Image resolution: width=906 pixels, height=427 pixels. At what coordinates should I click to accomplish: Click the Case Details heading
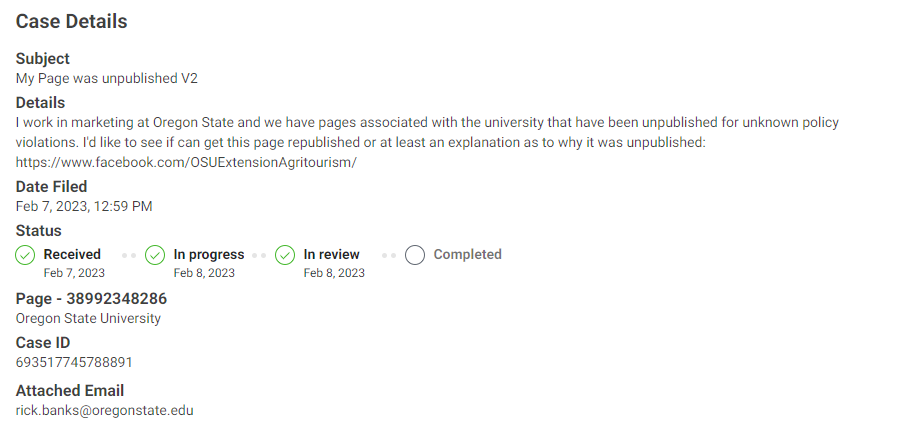(72, 21)
